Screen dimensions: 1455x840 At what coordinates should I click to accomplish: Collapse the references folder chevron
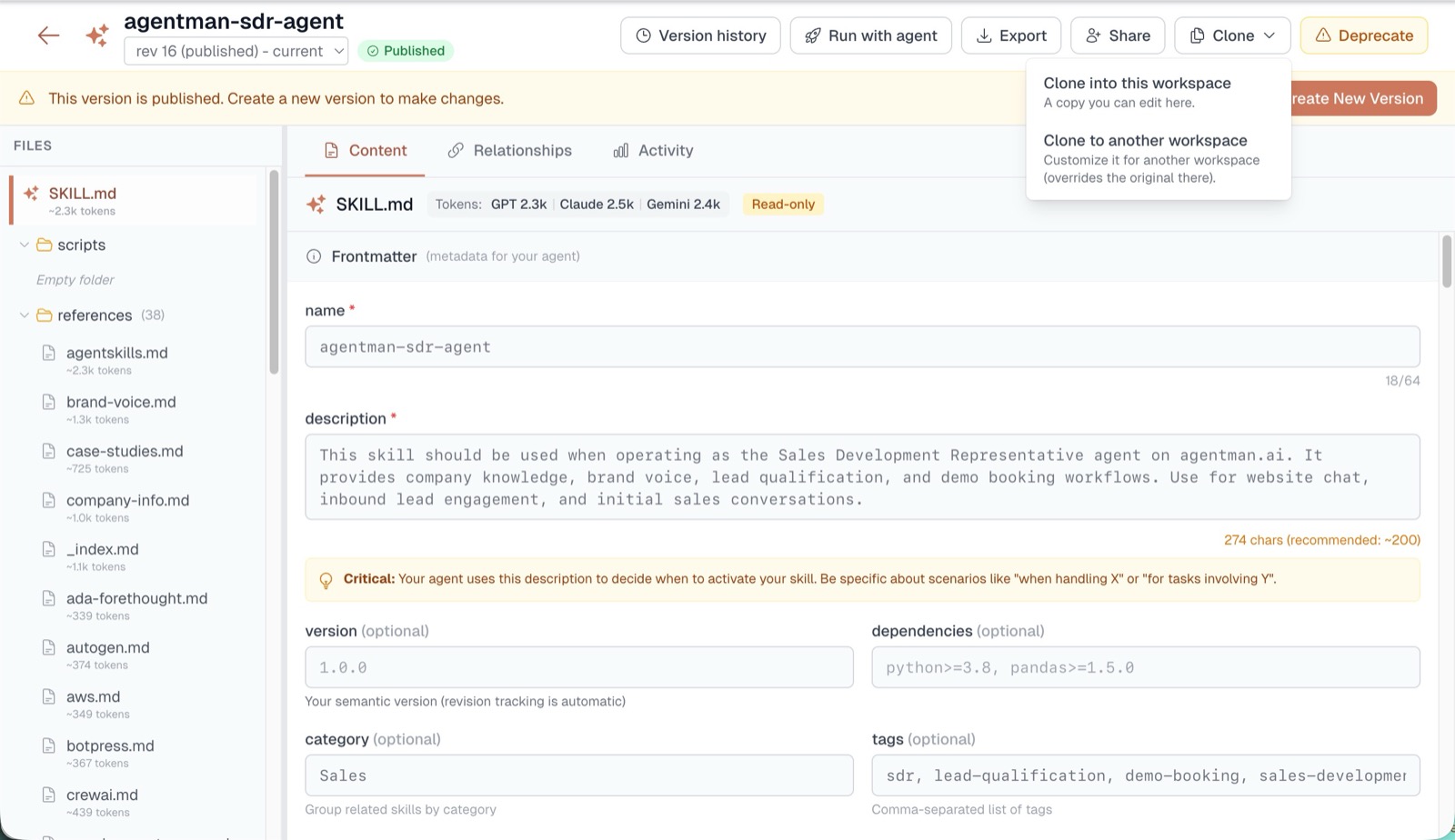[x=25, y=315]
